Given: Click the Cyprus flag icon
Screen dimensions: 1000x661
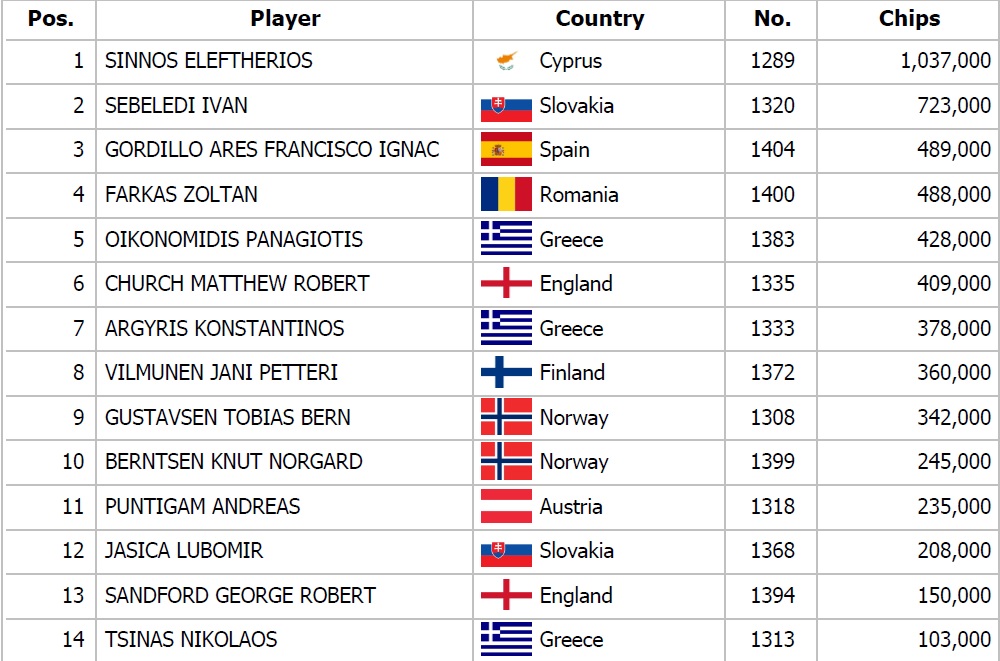Looking at the screenshot, I should [506, 61].
